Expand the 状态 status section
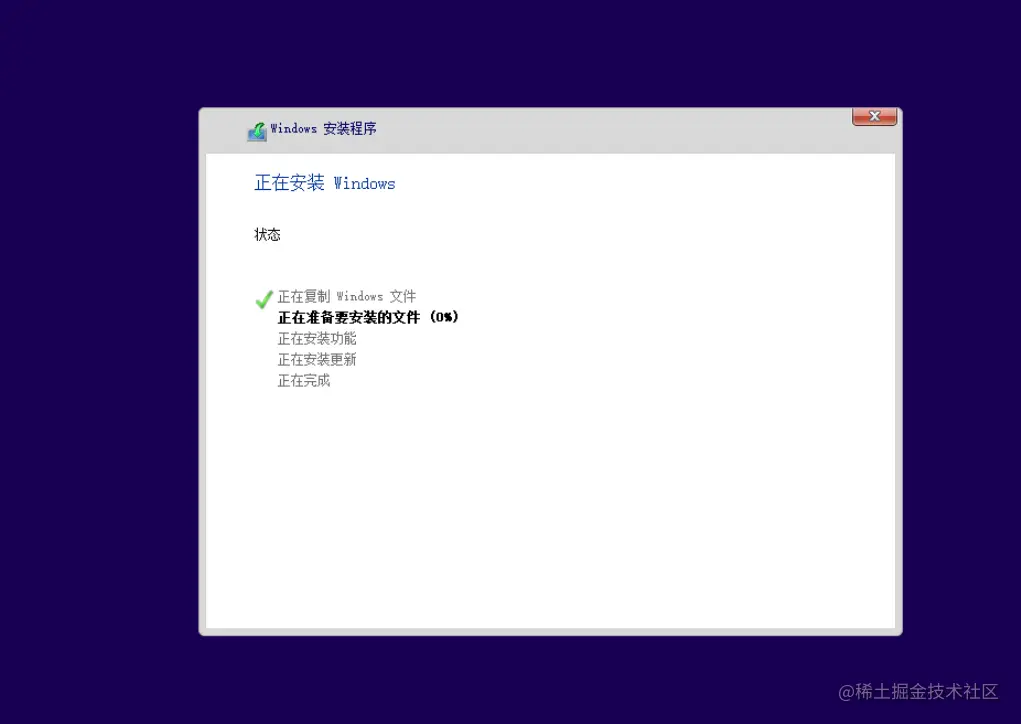Viewport: 1021px width, 724px height. tap(267, 234)
